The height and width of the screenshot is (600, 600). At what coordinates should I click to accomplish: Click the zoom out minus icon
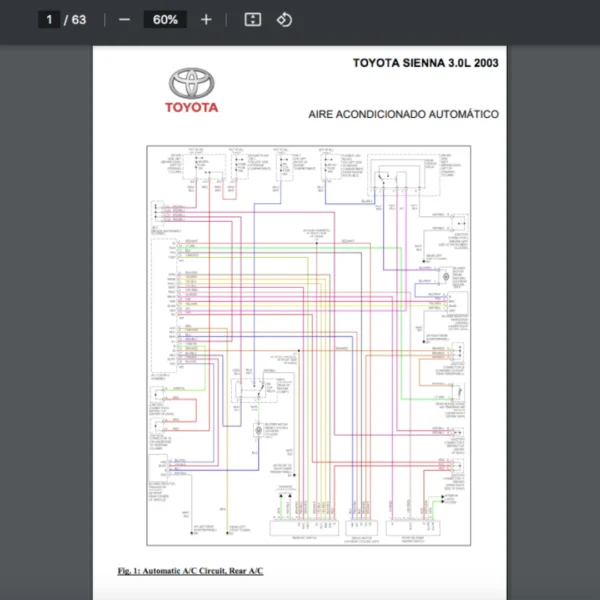[124, 20]
